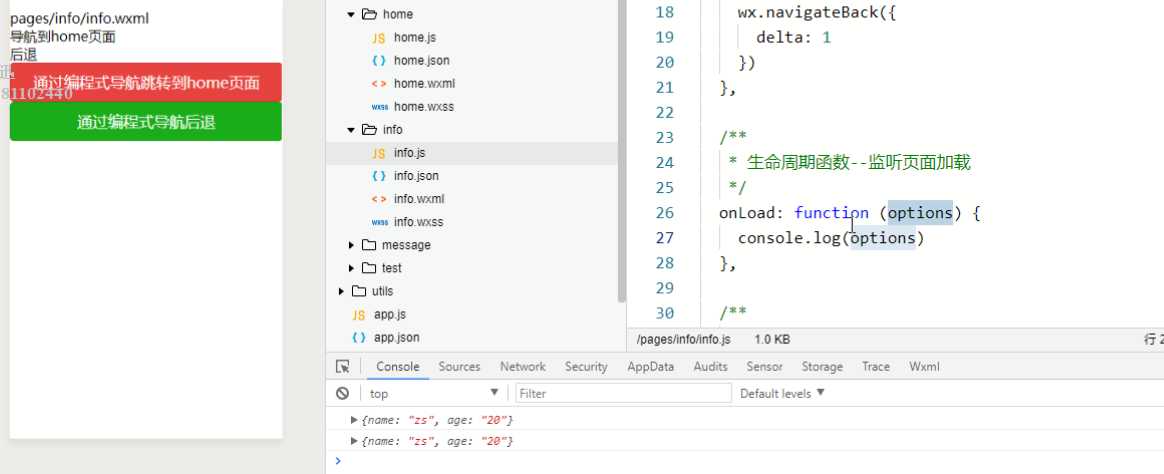Click the green programmatic back button

coord(146,122)
